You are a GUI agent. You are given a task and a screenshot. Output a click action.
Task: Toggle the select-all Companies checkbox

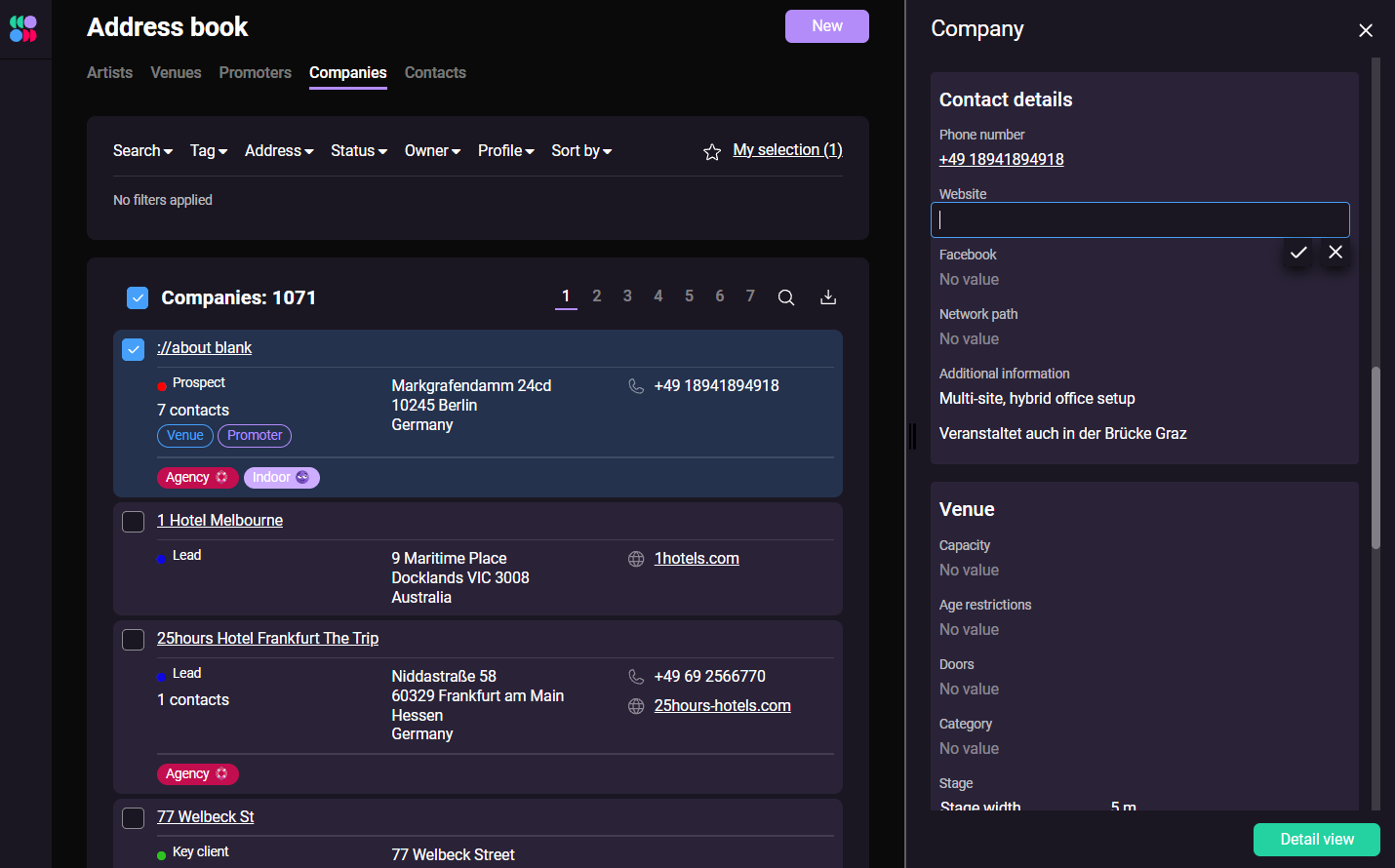click(138, 297)
